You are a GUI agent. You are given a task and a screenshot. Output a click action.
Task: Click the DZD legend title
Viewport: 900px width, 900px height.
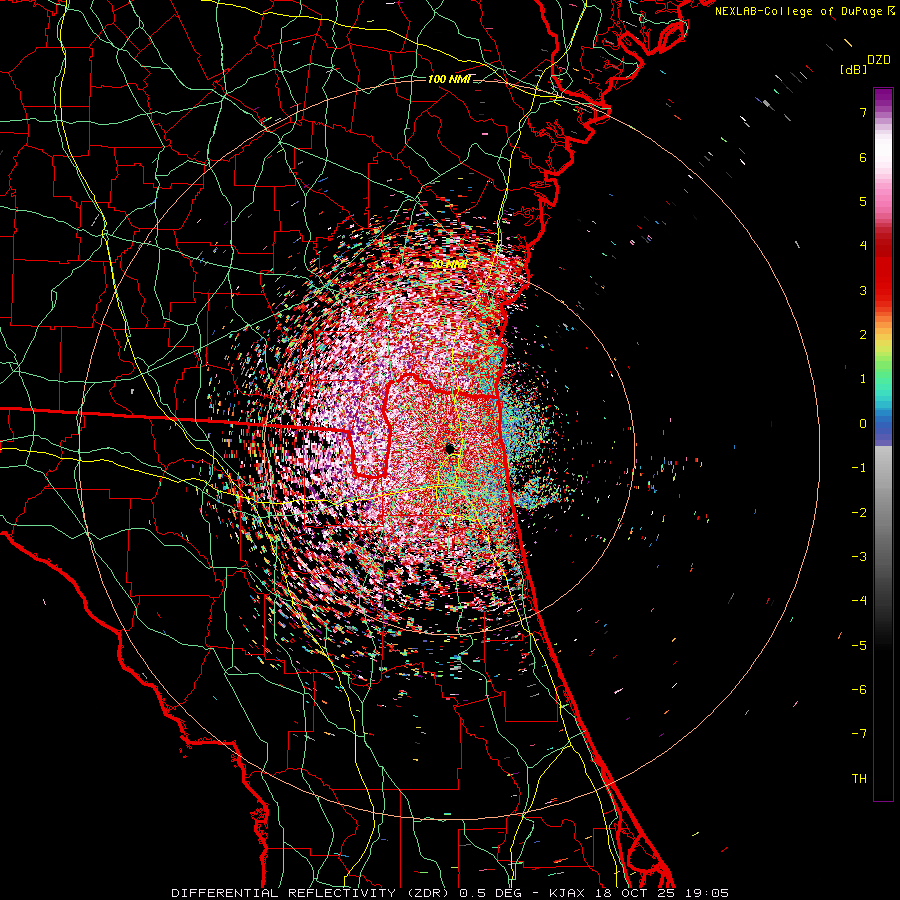pyautogui.click(x=879, y=60)
